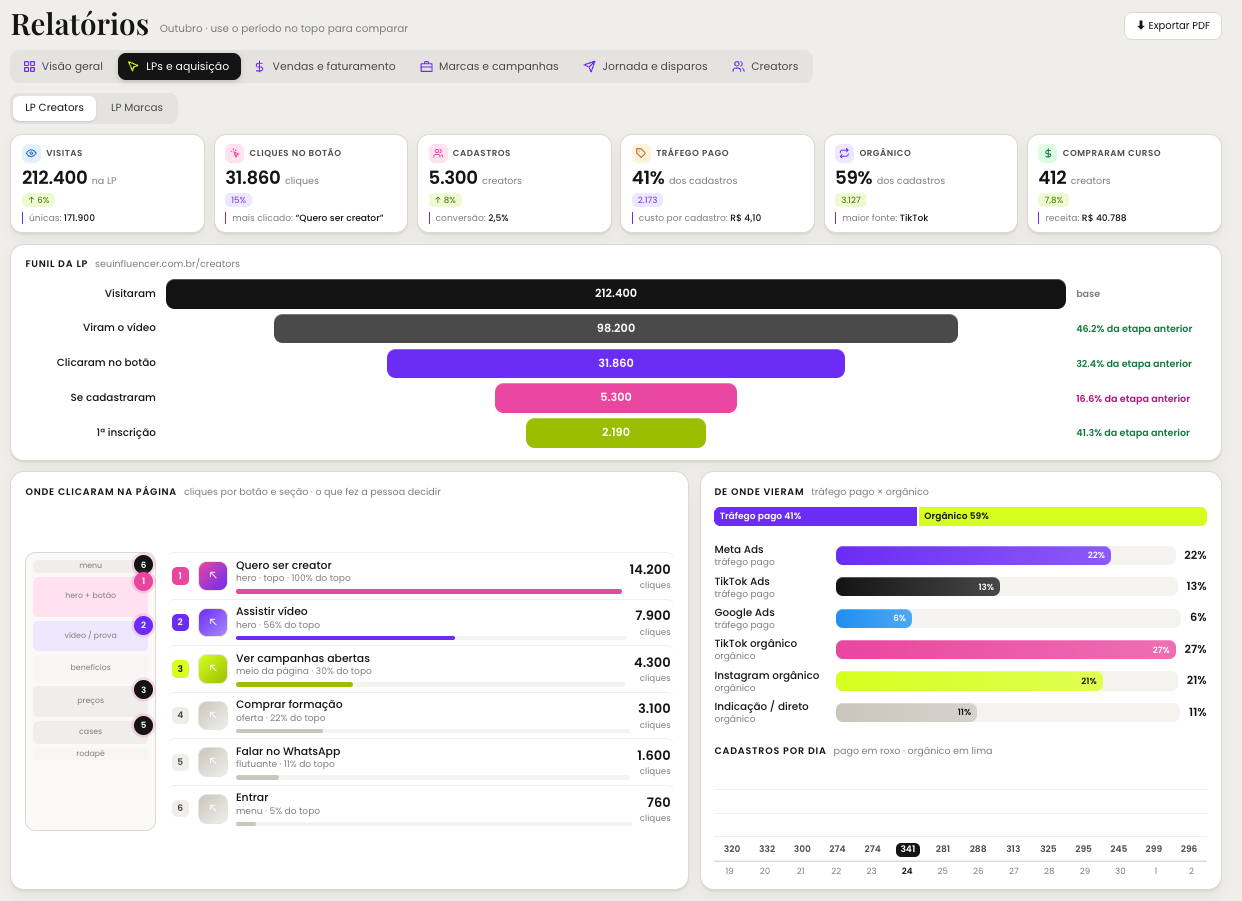Click the hero + botão block in wireframe

(90, 596)
